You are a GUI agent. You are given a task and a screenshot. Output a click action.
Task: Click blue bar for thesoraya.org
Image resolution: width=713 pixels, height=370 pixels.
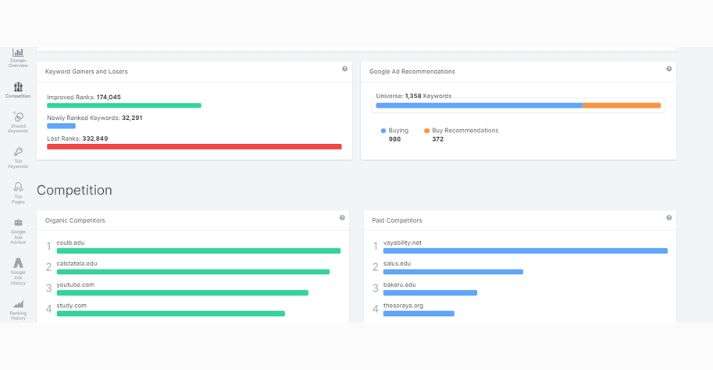pos(419,314)
